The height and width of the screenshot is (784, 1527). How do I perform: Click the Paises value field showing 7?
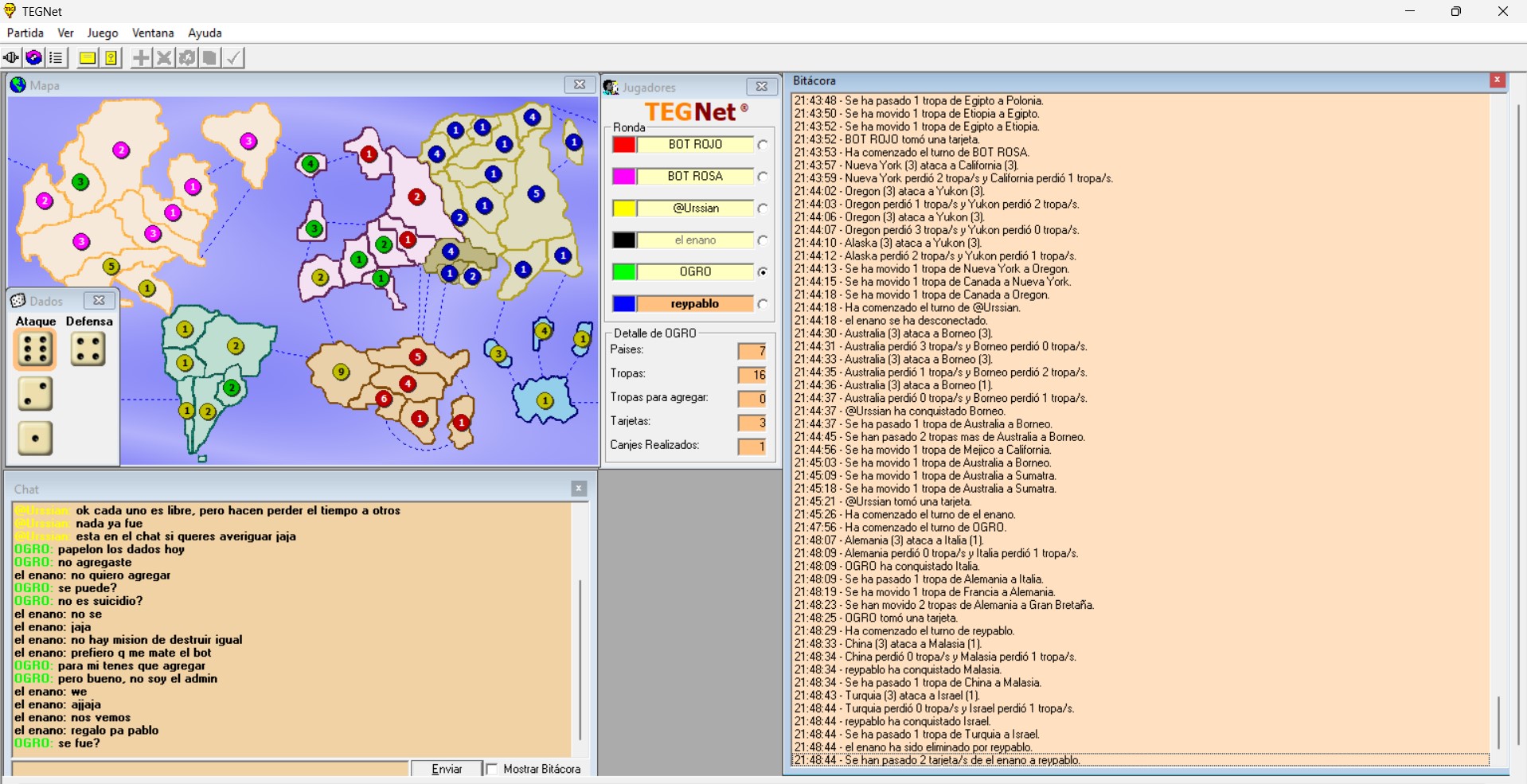point(752,351)
